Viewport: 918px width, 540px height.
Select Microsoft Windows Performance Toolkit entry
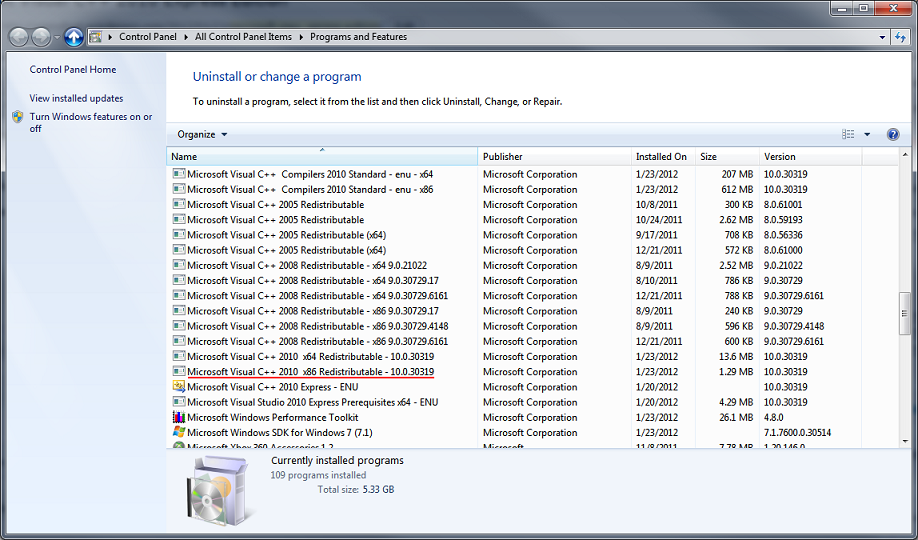(x=273, y=417)
